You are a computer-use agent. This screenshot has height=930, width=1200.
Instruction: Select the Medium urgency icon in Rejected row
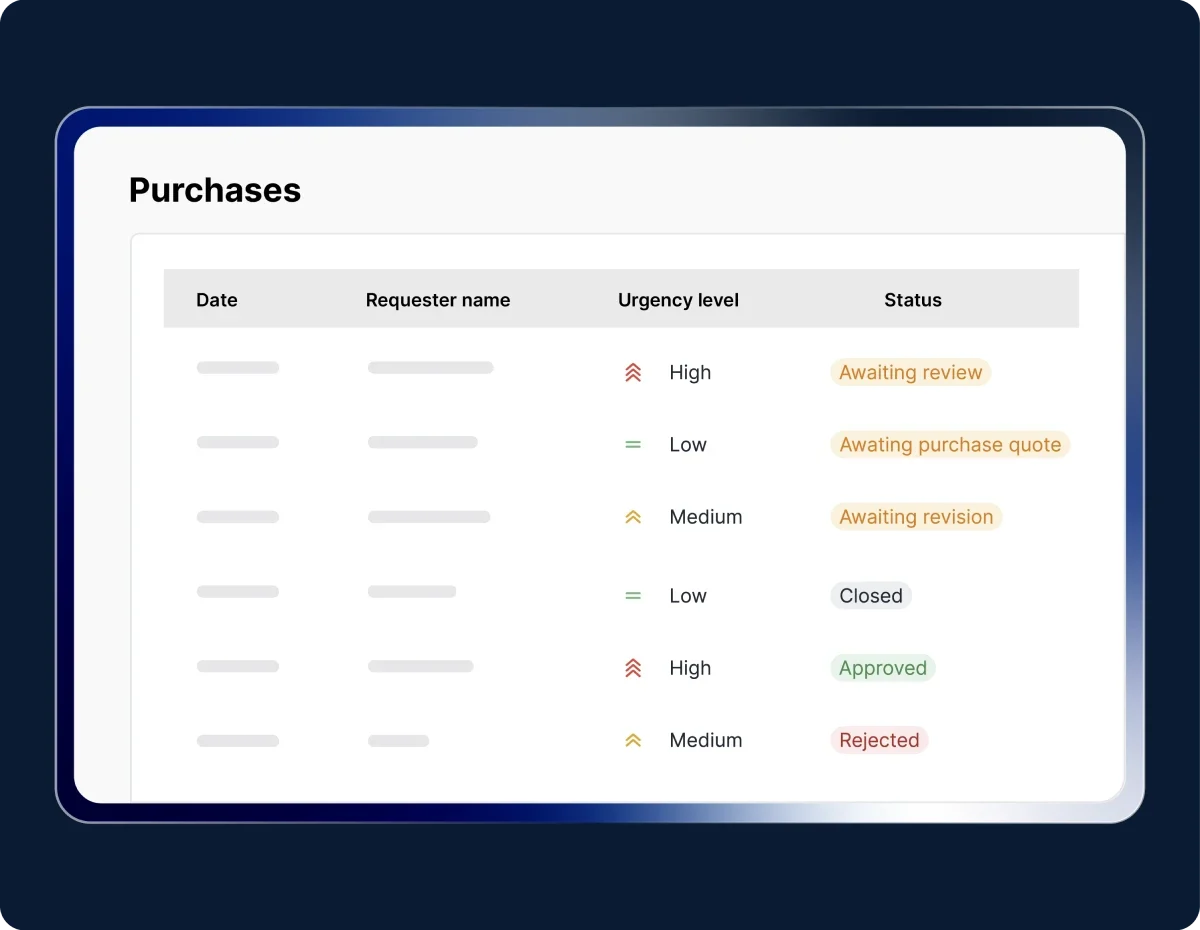coord(632,741)
